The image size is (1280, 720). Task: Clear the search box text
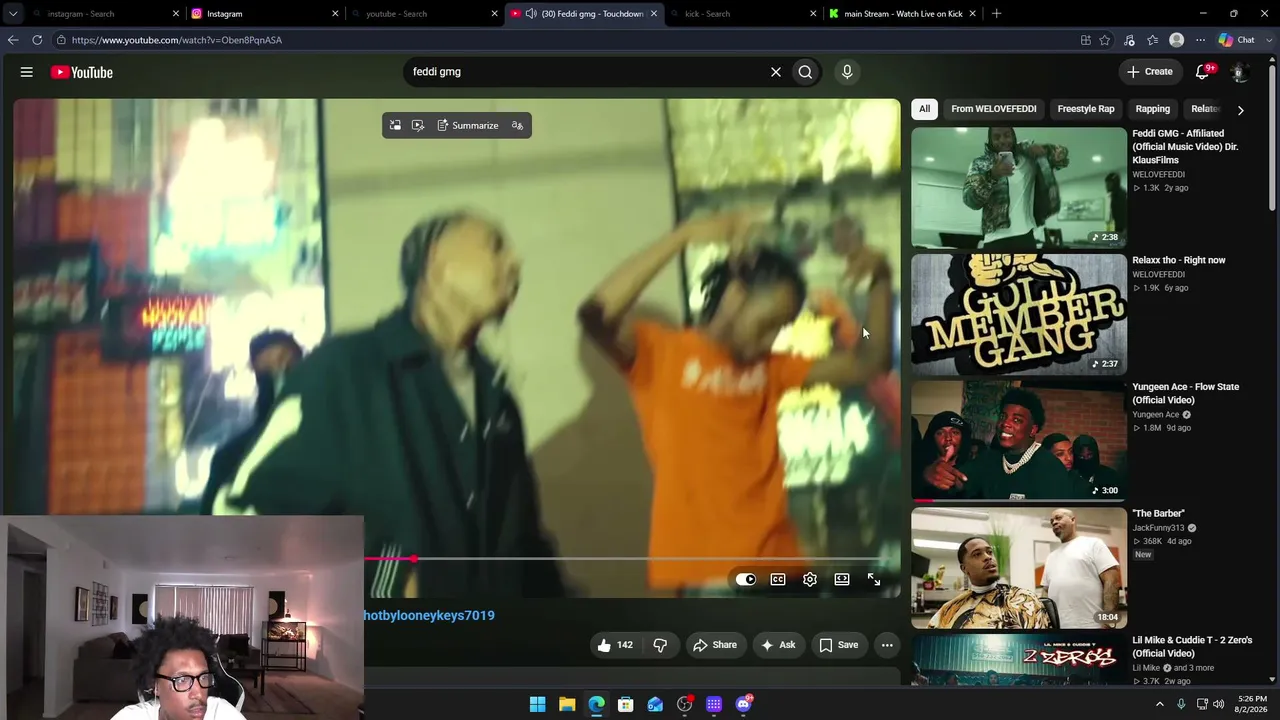tap(775, 72)
